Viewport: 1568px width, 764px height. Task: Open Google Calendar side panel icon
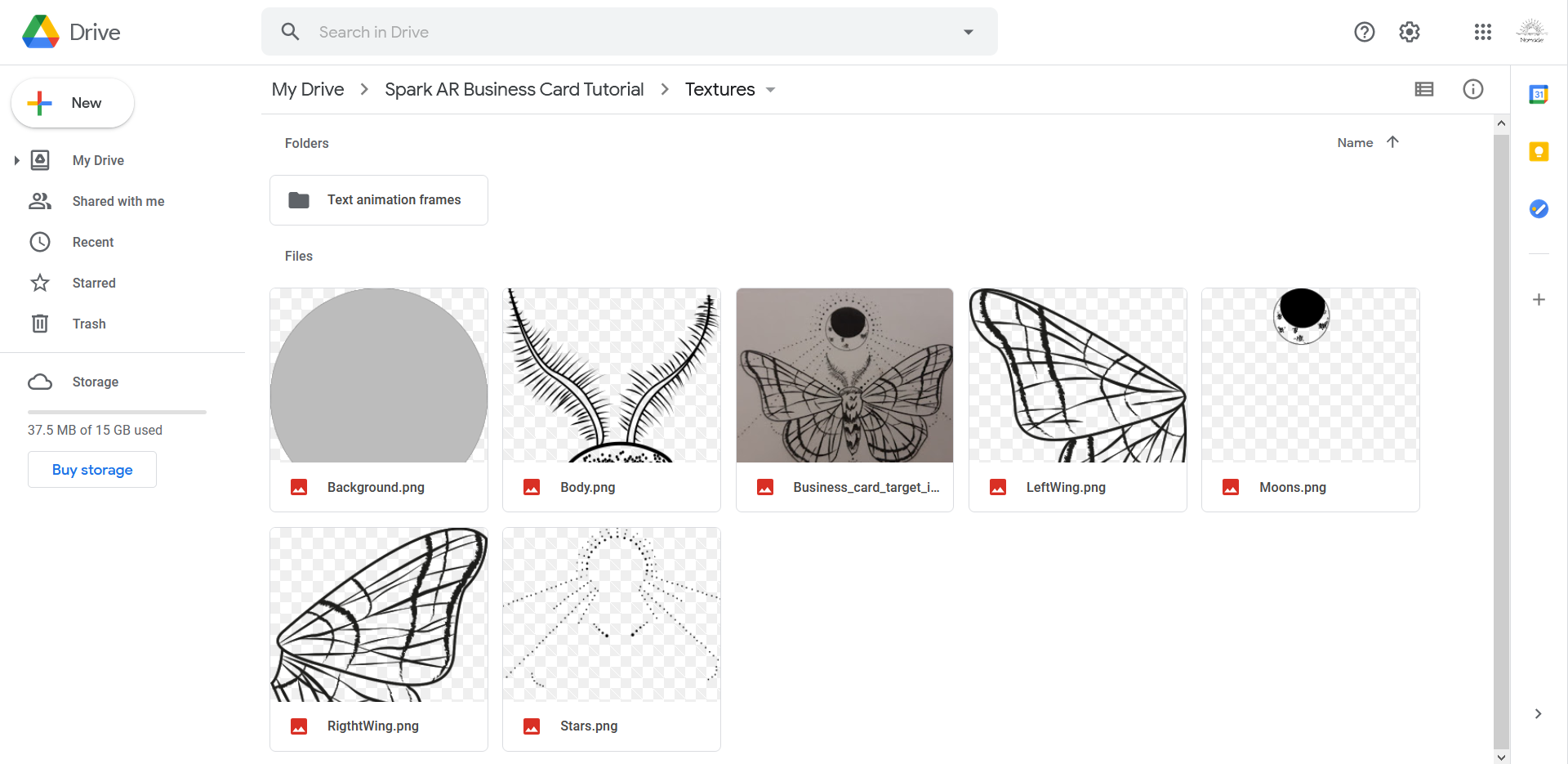pos(1539,95)
